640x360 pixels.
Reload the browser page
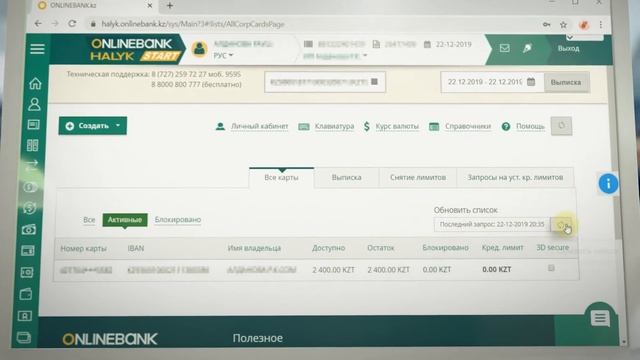point(72,24)
